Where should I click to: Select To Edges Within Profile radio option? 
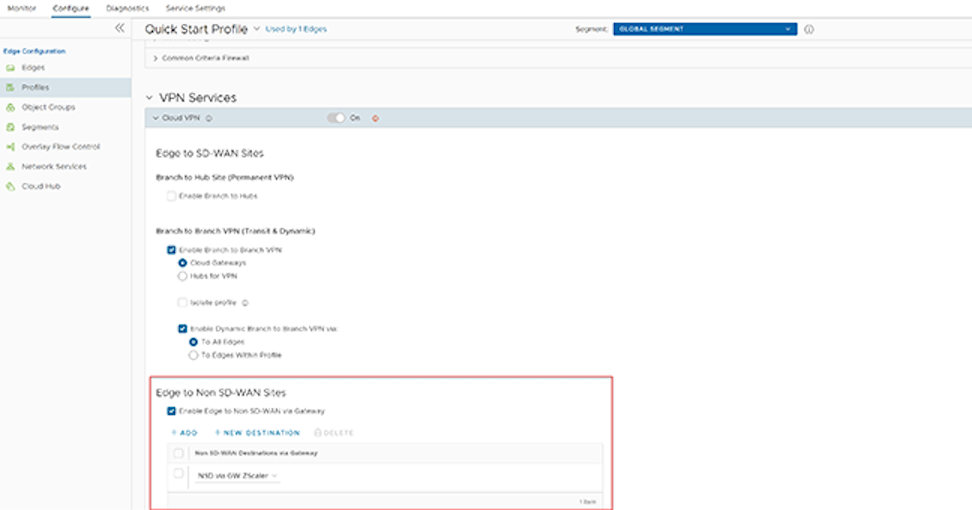pyautogui.click(x=193, y=355)
